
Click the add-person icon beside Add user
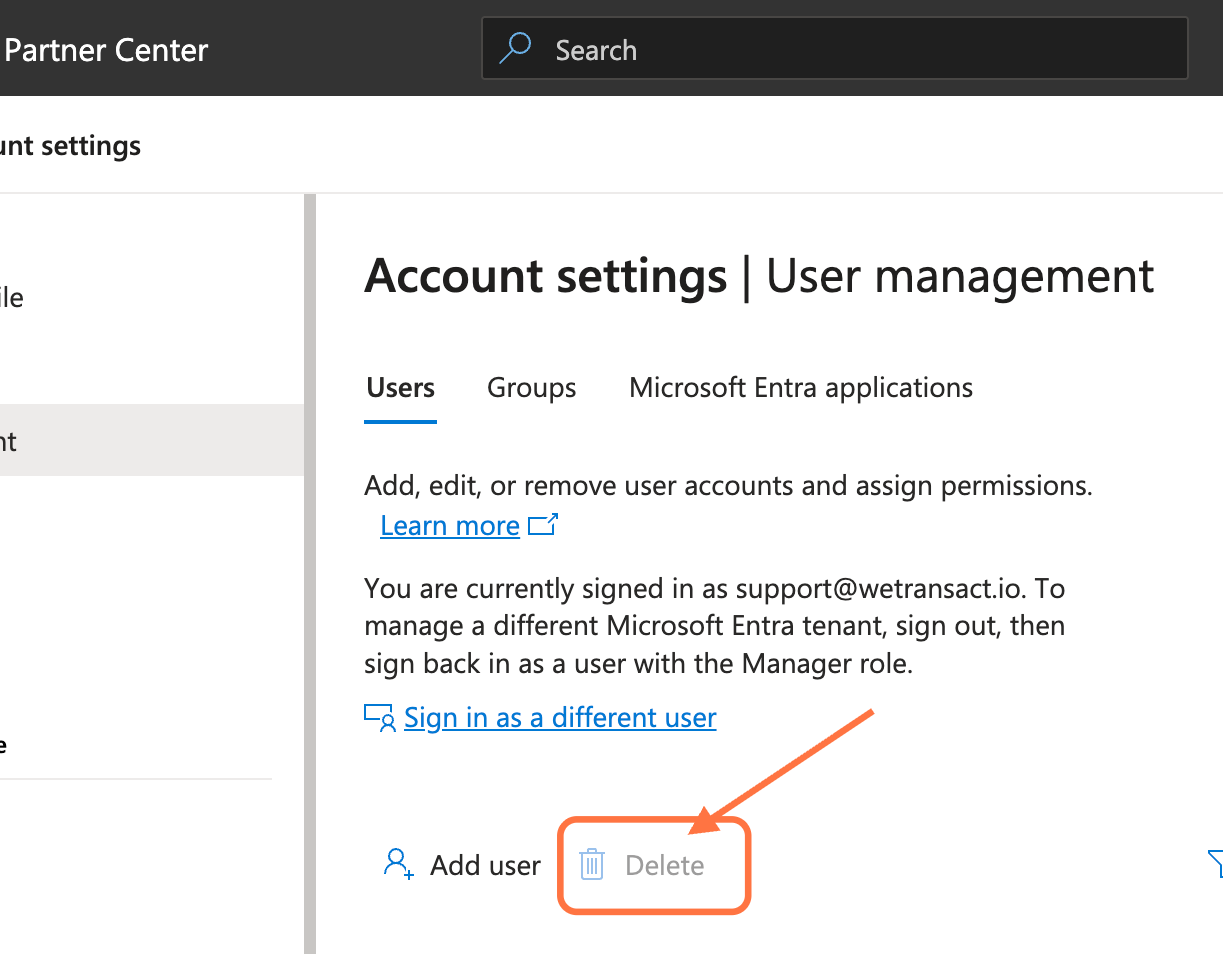[398, 864]
